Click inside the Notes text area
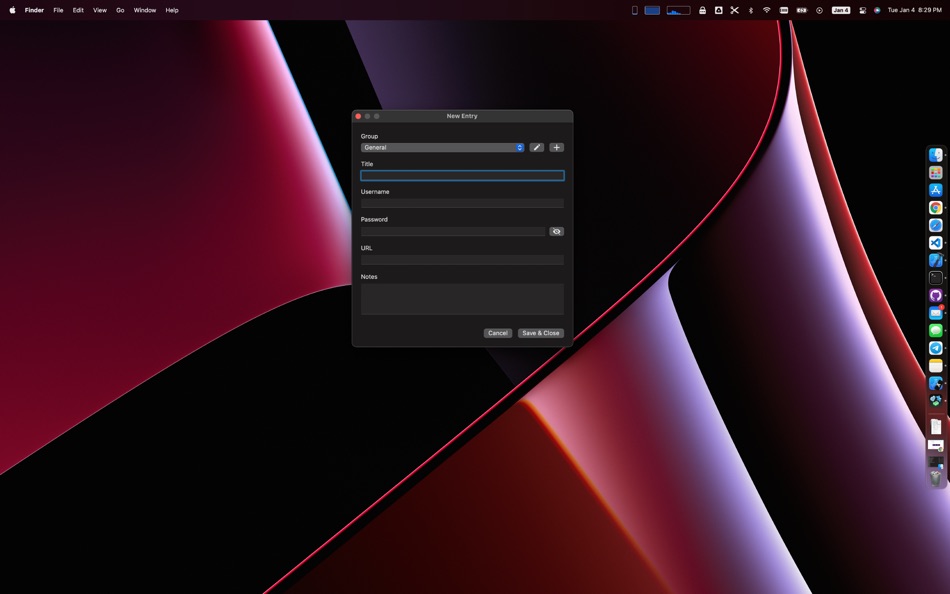The height and width of the screenshot is (594, 950). [462, 299]
